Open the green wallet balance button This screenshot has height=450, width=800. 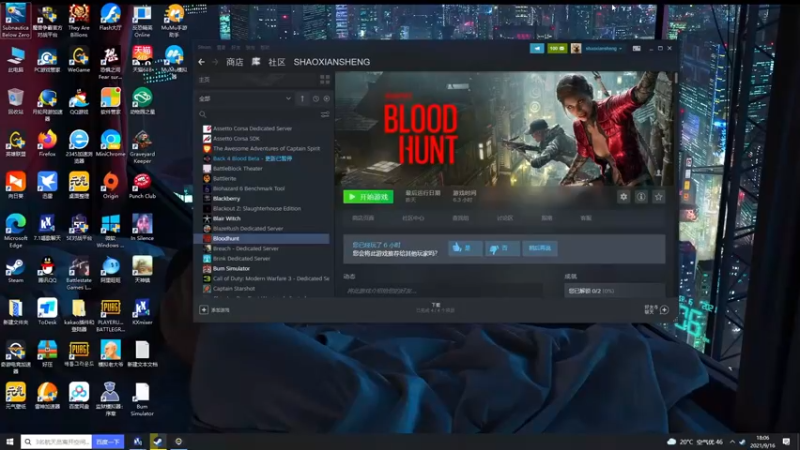click(557, 48)
